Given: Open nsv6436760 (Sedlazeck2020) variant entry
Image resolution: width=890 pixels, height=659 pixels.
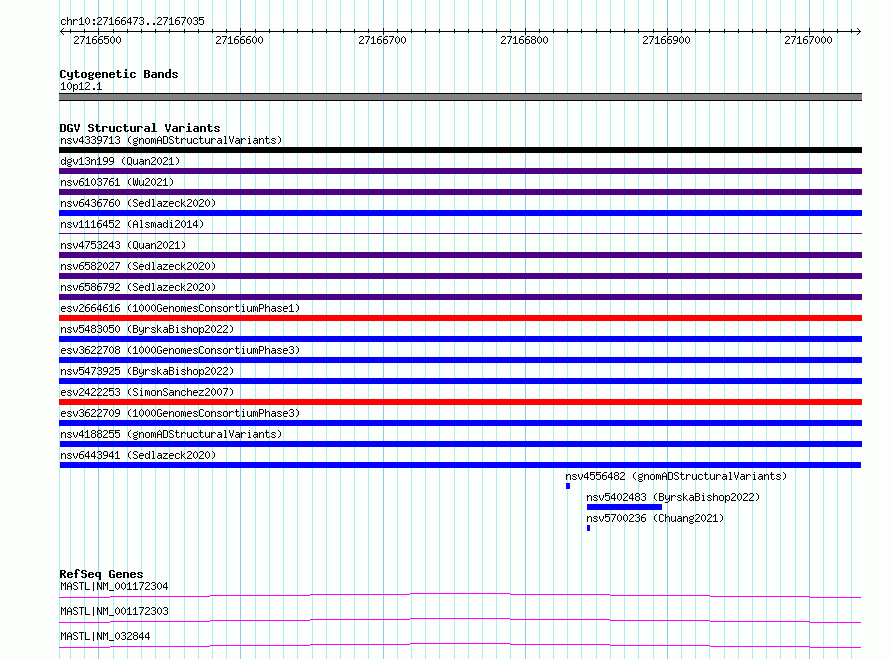Looking at the screenshot, I should 138,203.
